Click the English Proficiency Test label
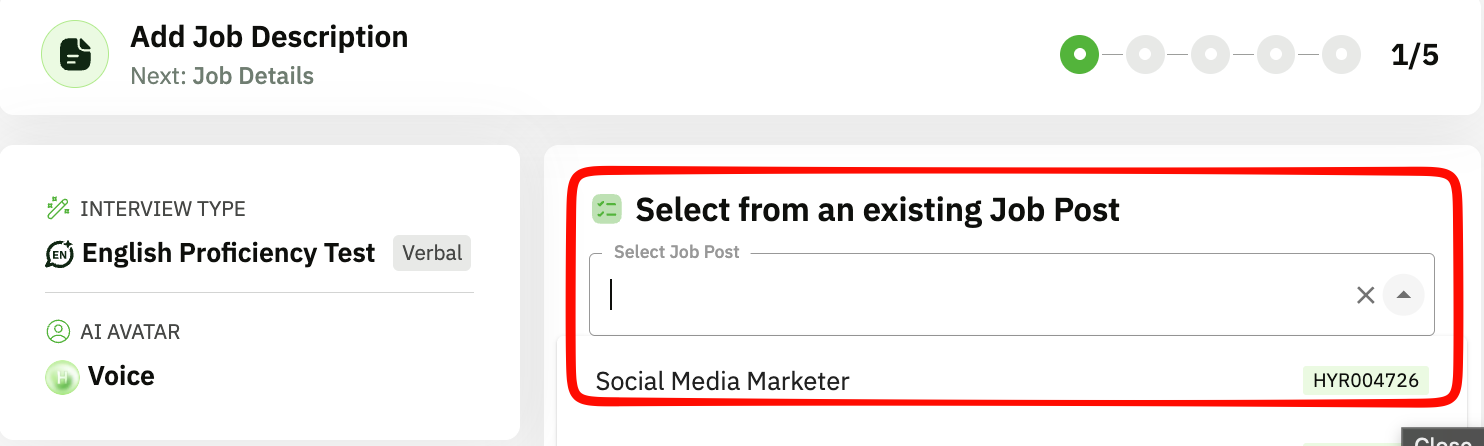1484x446 pixels. click(x=228, y=254)
